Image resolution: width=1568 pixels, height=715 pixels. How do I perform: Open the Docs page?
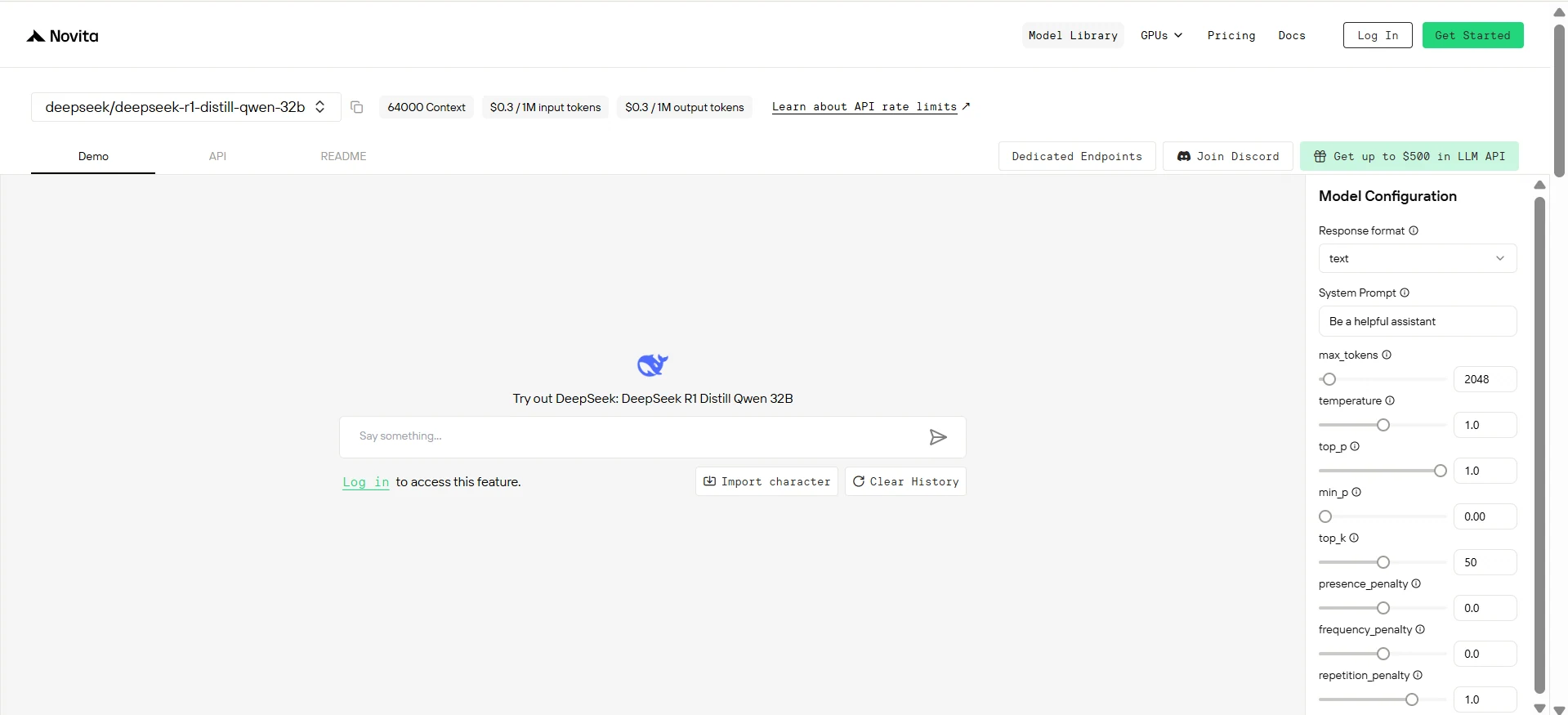[x=1292, y=35]
